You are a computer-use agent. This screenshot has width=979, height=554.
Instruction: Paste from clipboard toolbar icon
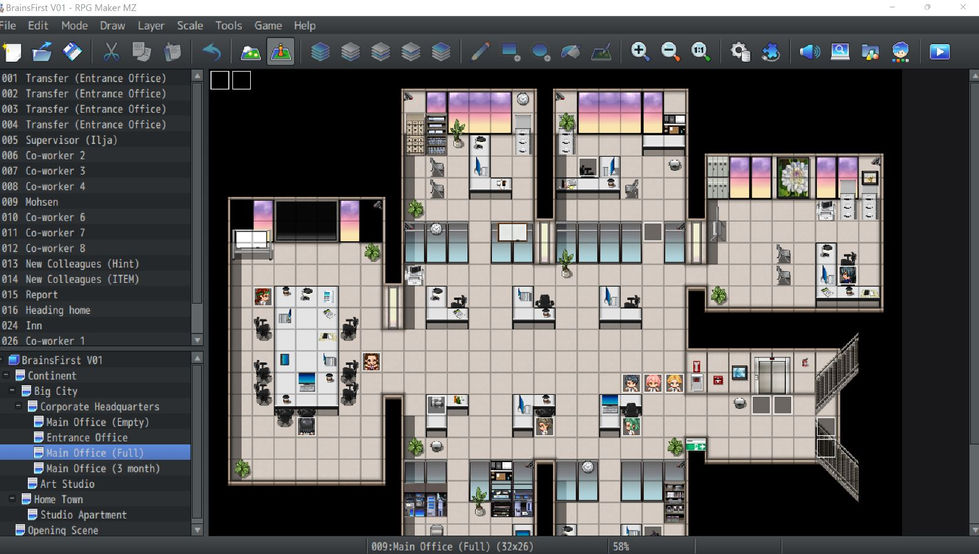click(172, 52)
